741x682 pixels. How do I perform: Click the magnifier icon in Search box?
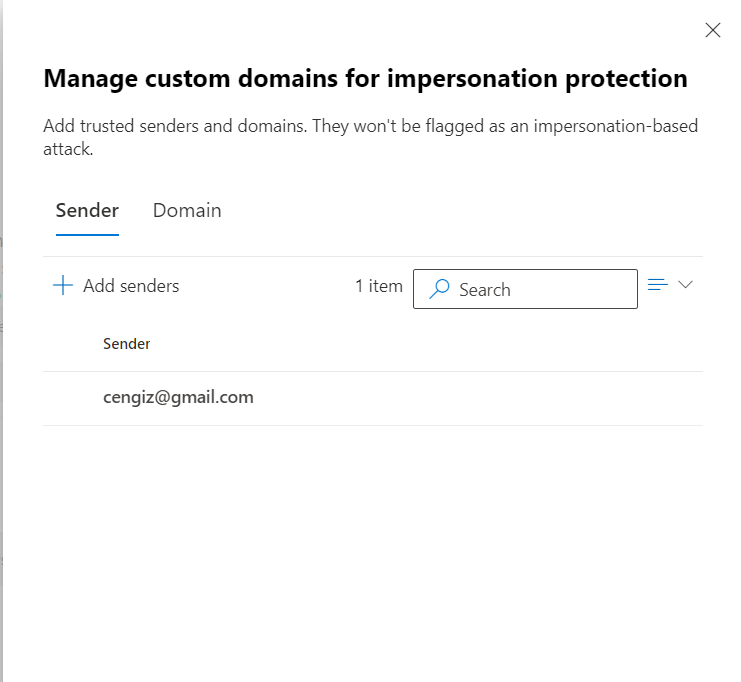click(439, 290)
